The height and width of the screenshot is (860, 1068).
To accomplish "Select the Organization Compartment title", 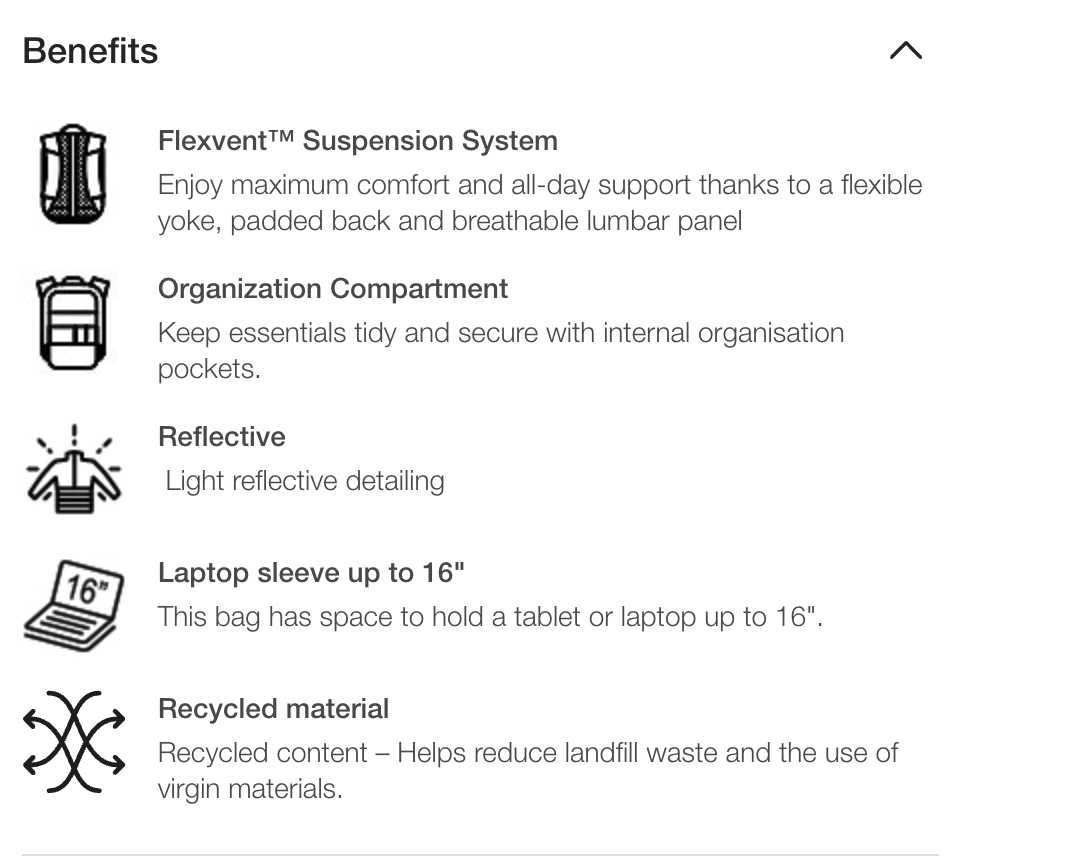I will [x=332, y=289].
